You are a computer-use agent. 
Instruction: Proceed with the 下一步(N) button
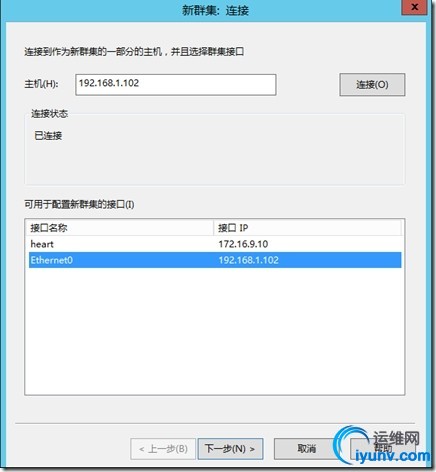[230, 449]
